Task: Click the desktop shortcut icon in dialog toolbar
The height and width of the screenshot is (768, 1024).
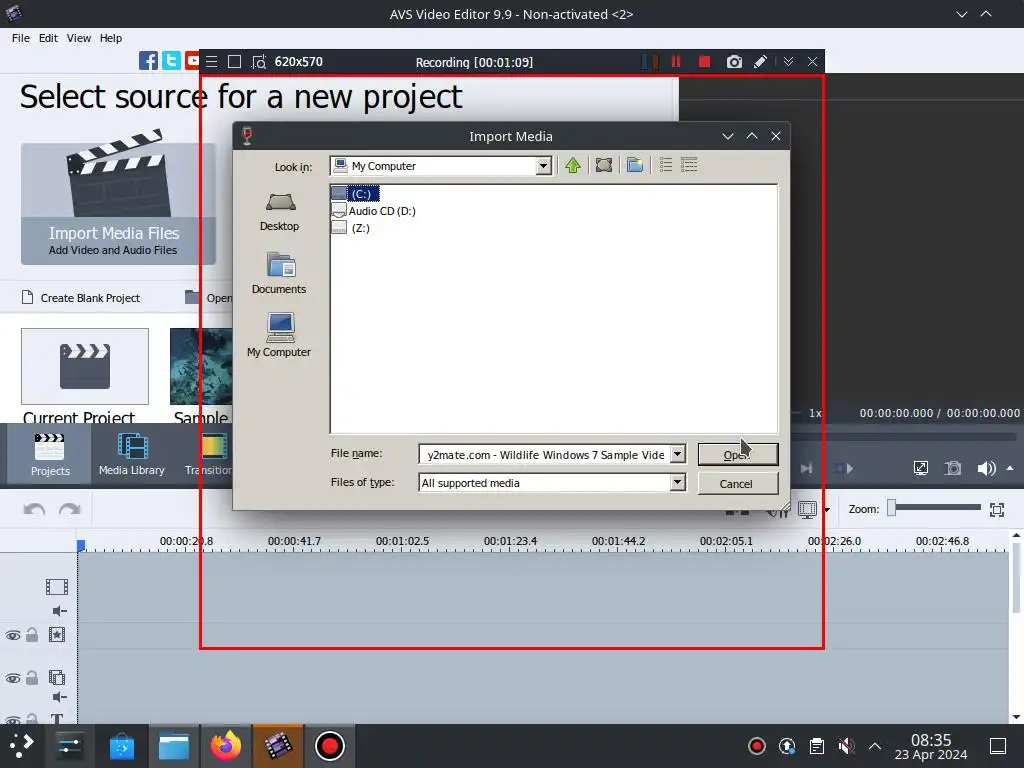Action: (x=604, y=165)
